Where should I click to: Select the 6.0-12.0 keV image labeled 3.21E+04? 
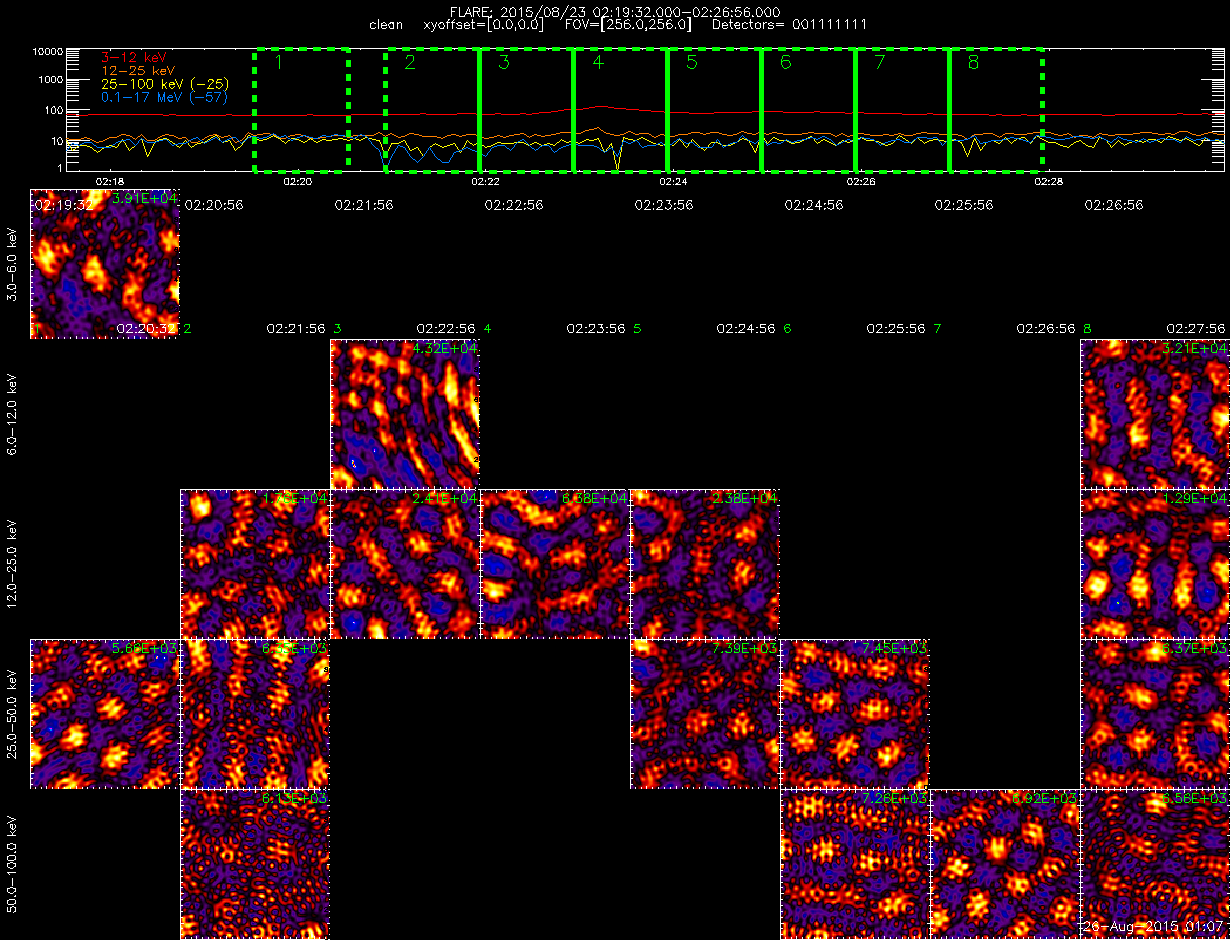pos(1155,414)
